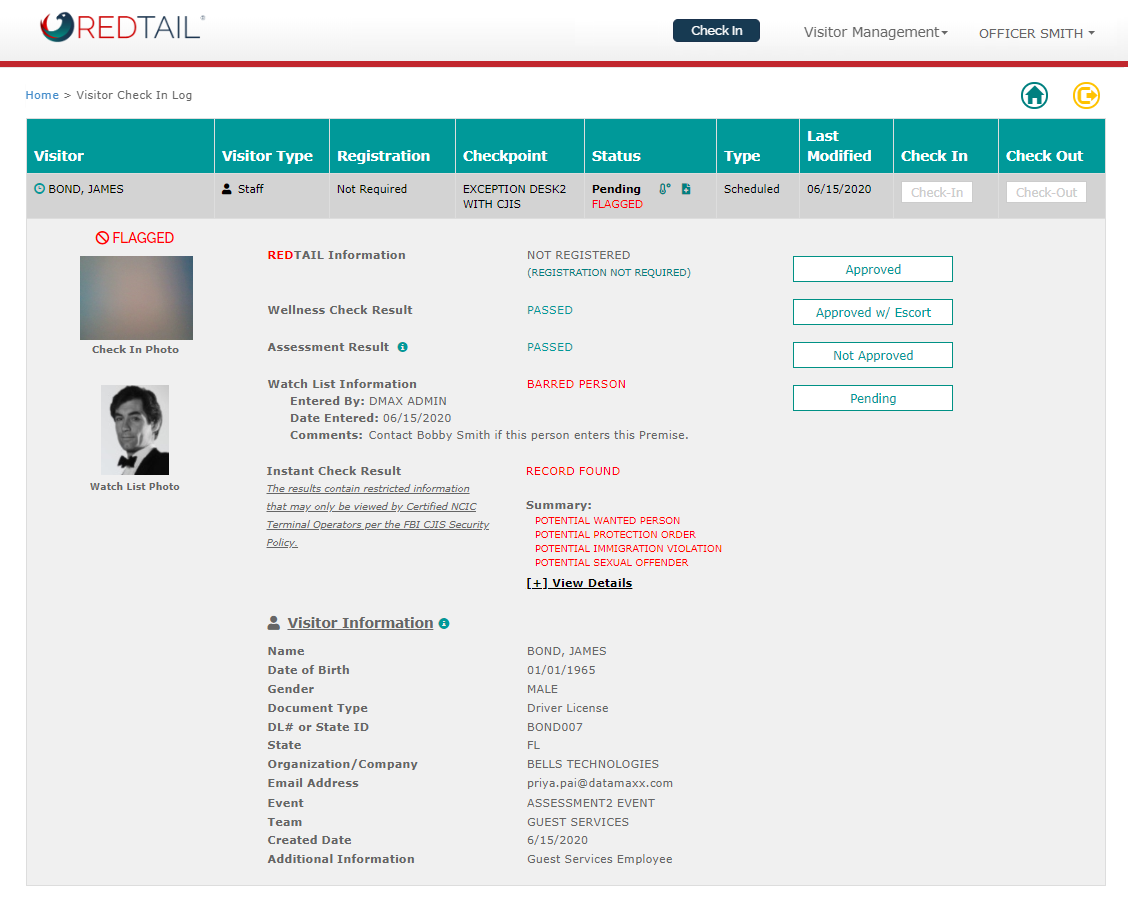Select Approved w/ Escort
Screen dimensions: 1128x907
873,313
